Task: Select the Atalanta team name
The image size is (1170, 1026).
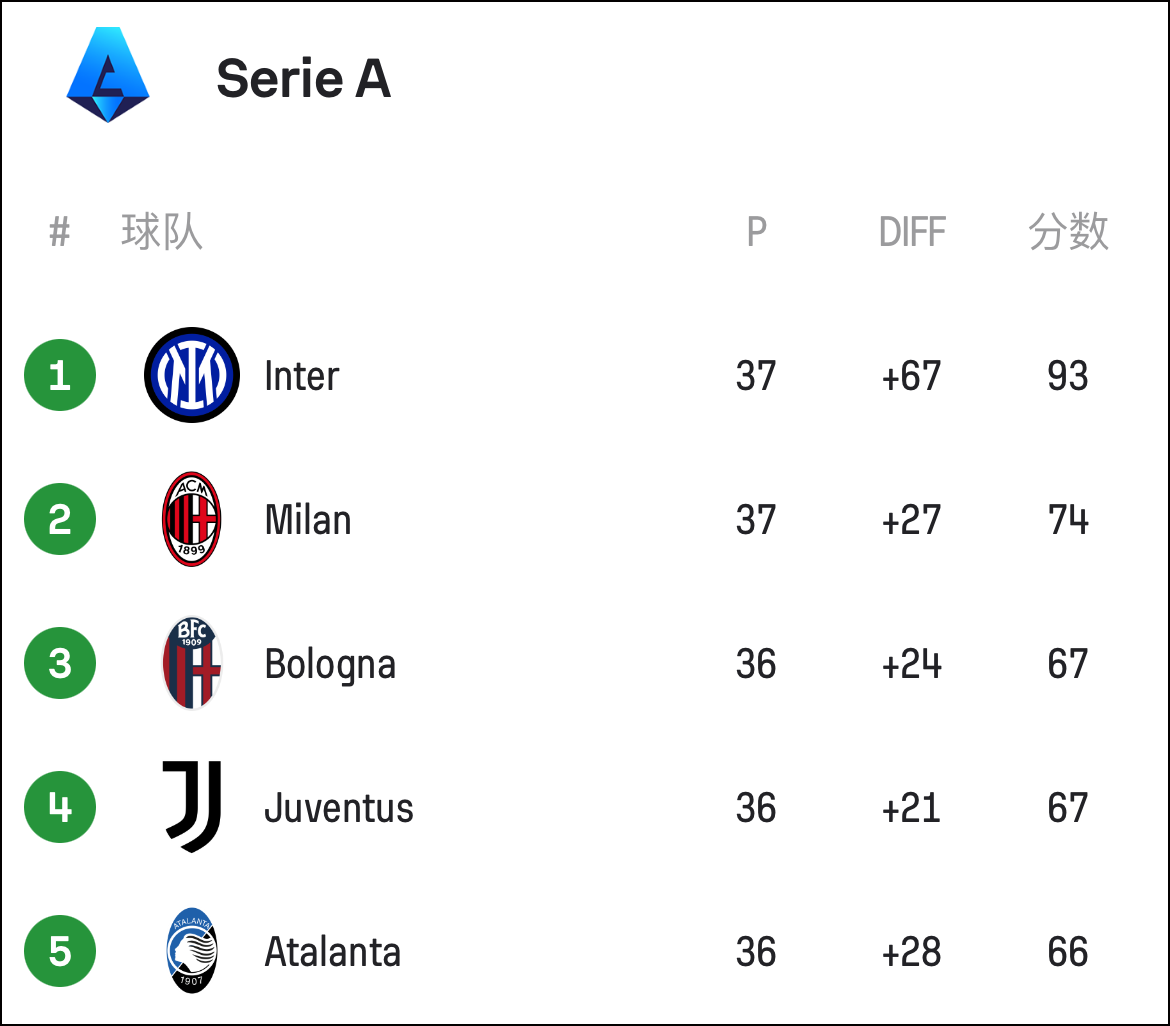Action: [x=333, y=952]
